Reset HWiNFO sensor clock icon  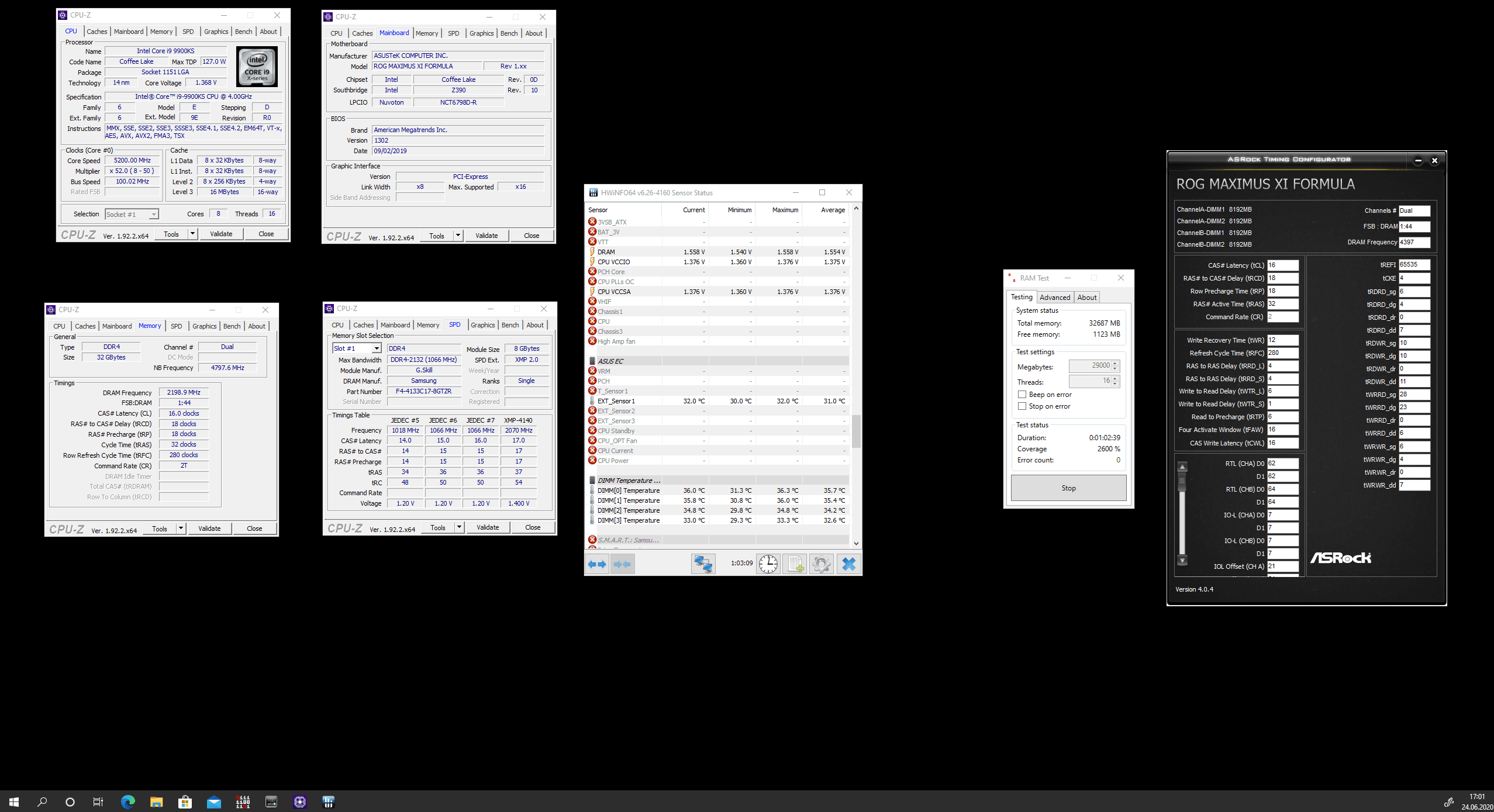(768, 564)
